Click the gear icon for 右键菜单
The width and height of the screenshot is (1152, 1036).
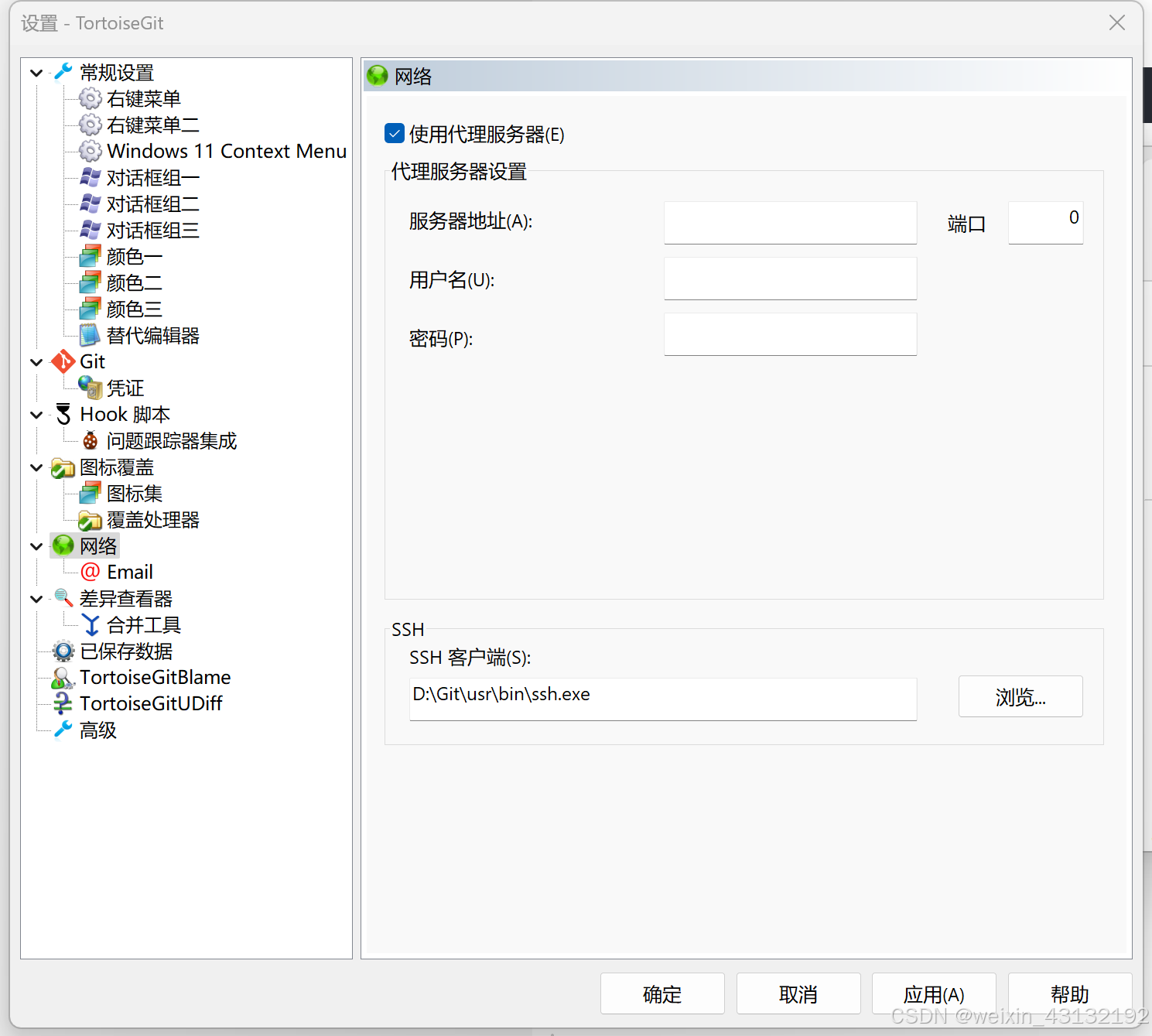(x=91, y=98)
